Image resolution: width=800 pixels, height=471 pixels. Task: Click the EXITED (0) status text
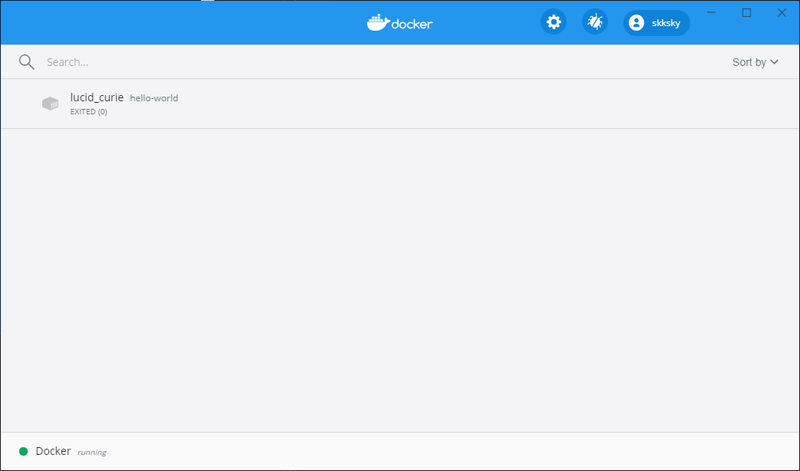89,112
